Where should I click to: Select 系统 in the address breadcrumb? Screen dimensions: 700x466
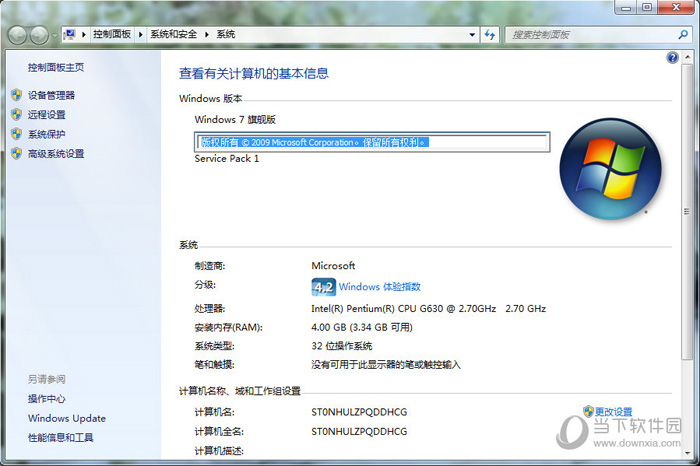[x=225, y=34]
